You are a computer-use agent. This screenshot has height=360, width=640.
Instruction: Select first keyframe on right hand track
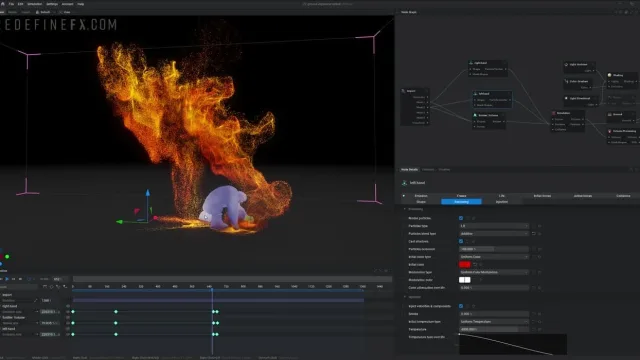click(x=73, y=312)
